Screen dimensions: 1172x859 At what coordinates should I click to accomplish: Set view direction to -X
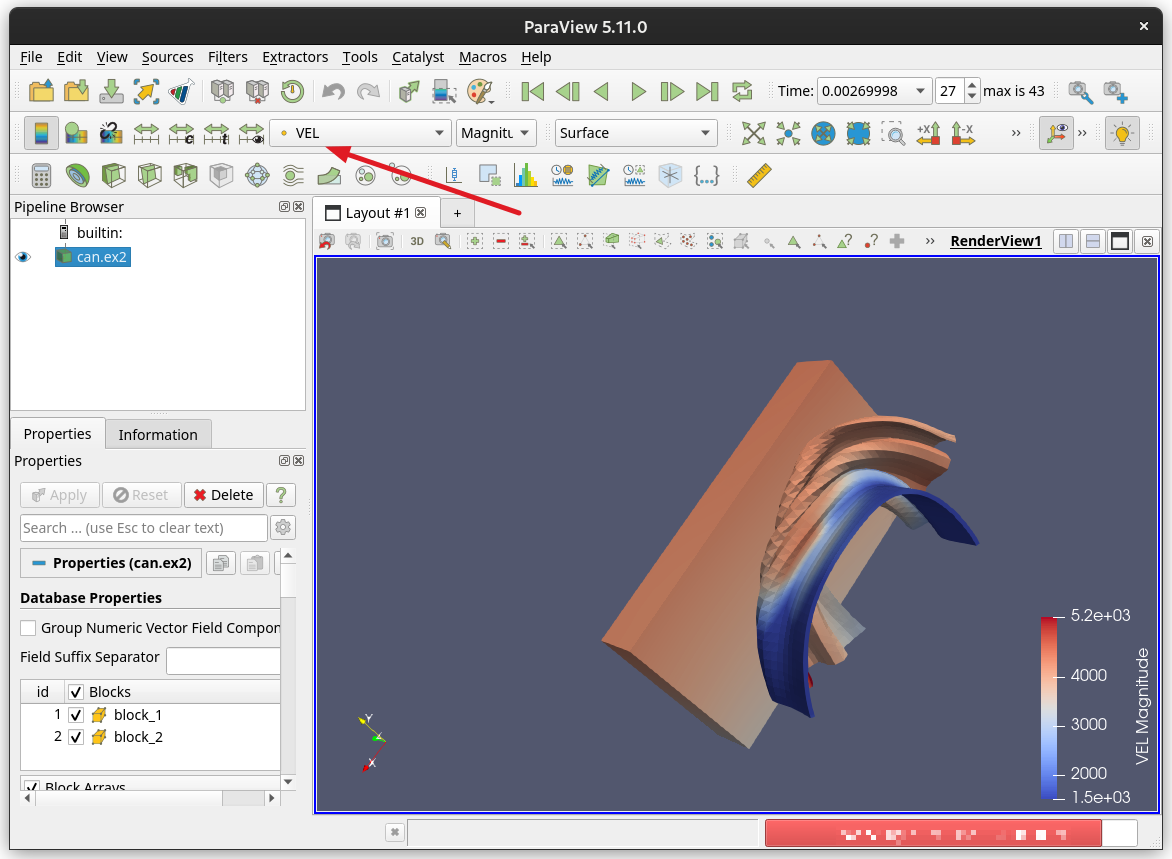[963, 133]
